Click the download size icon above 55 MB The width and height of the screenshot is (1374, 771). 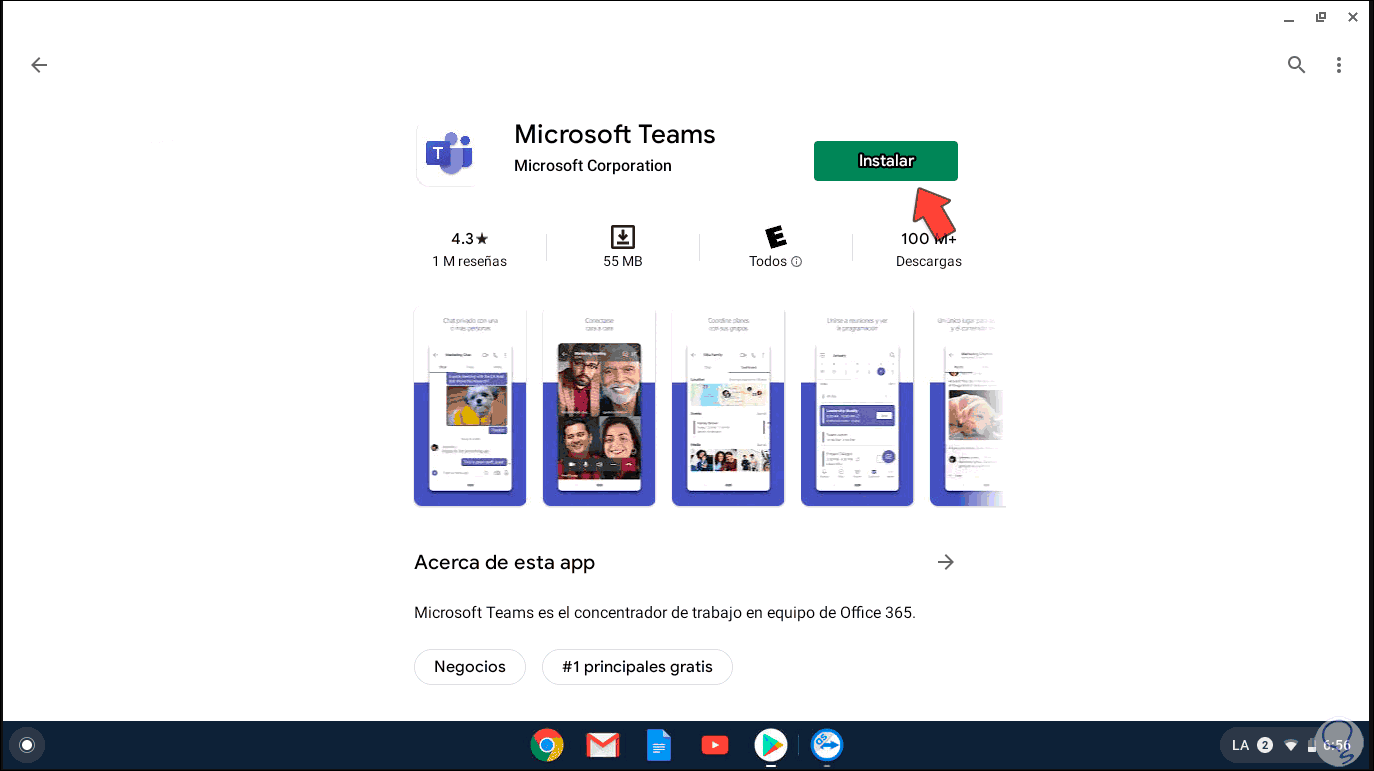point(623,237)
